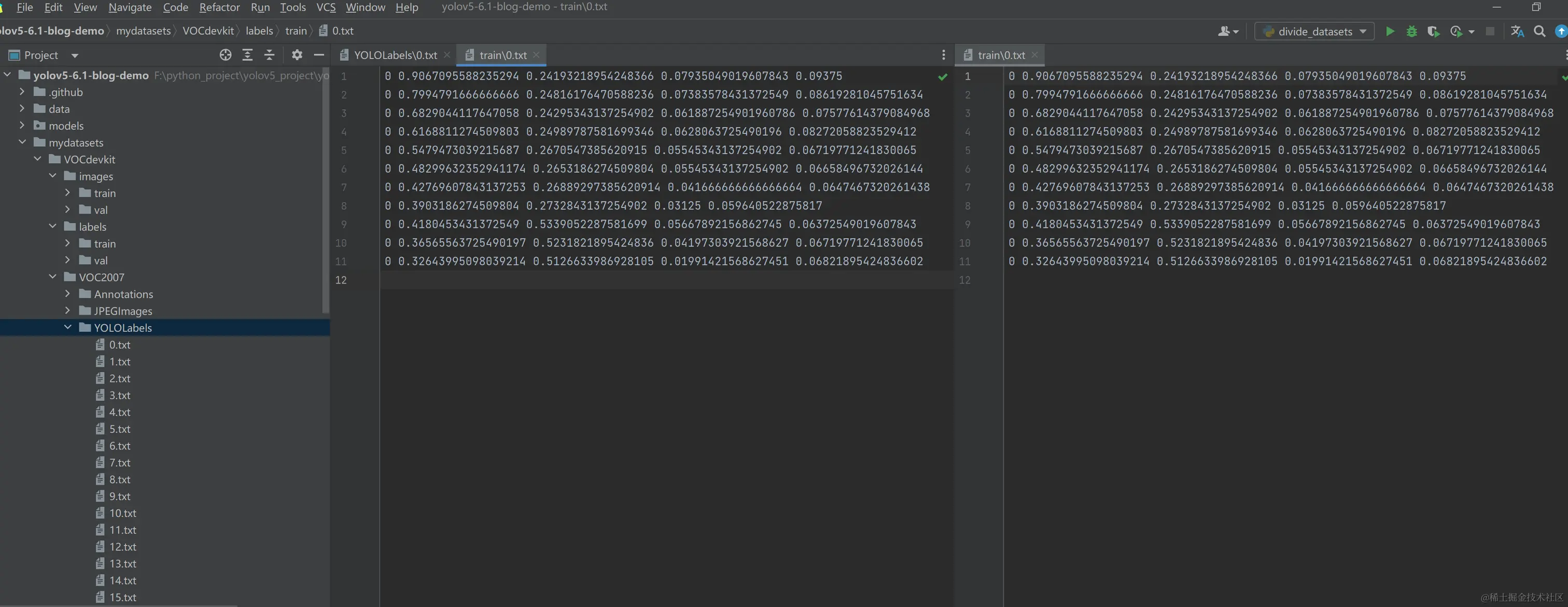Open the File menu
Screen dimensions: 1568x607
pyautogui.click(x=25, y=7)
